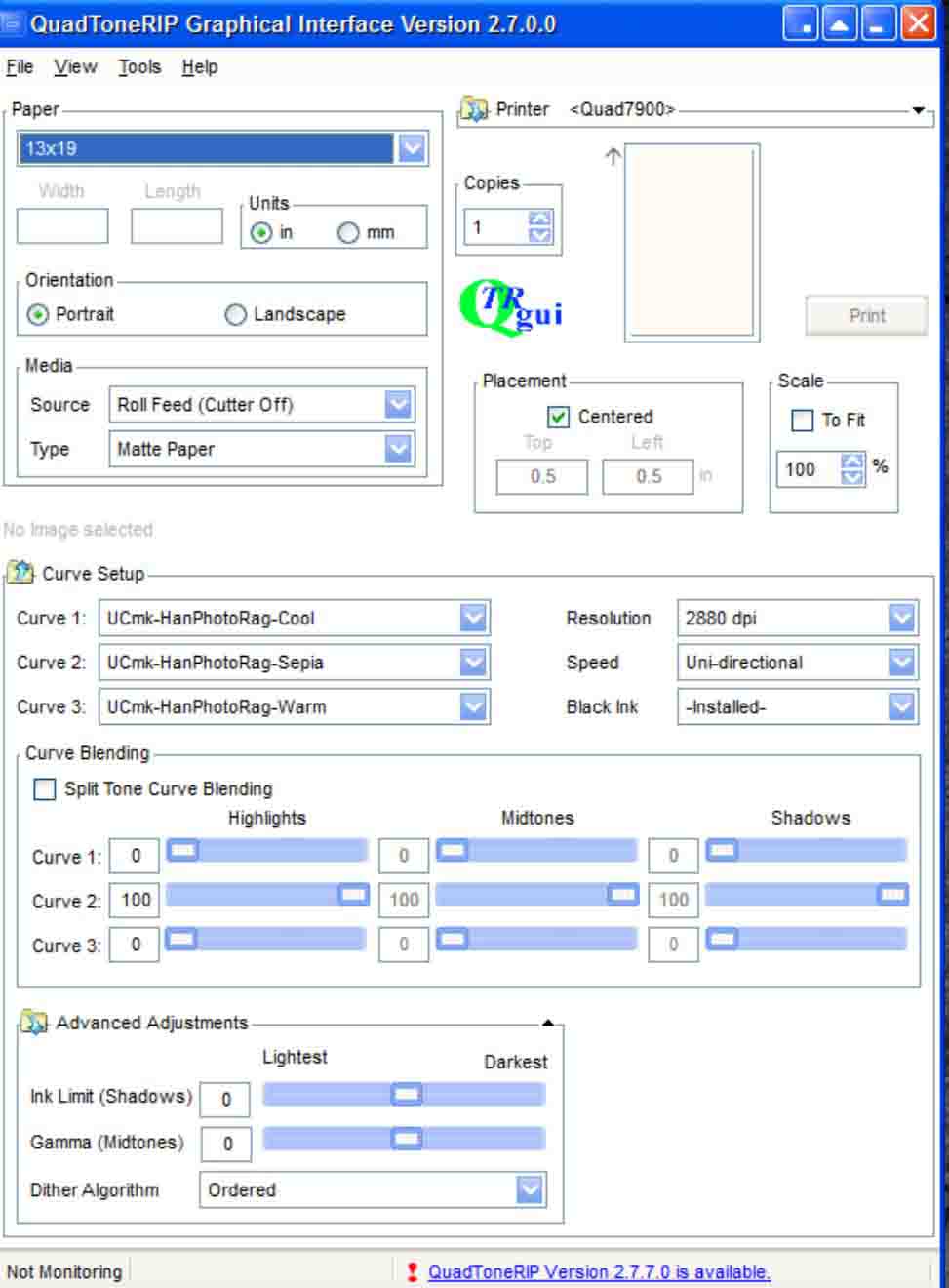
Task: Click the Curve 1 Highlights slider
Action: coord(267,851)
